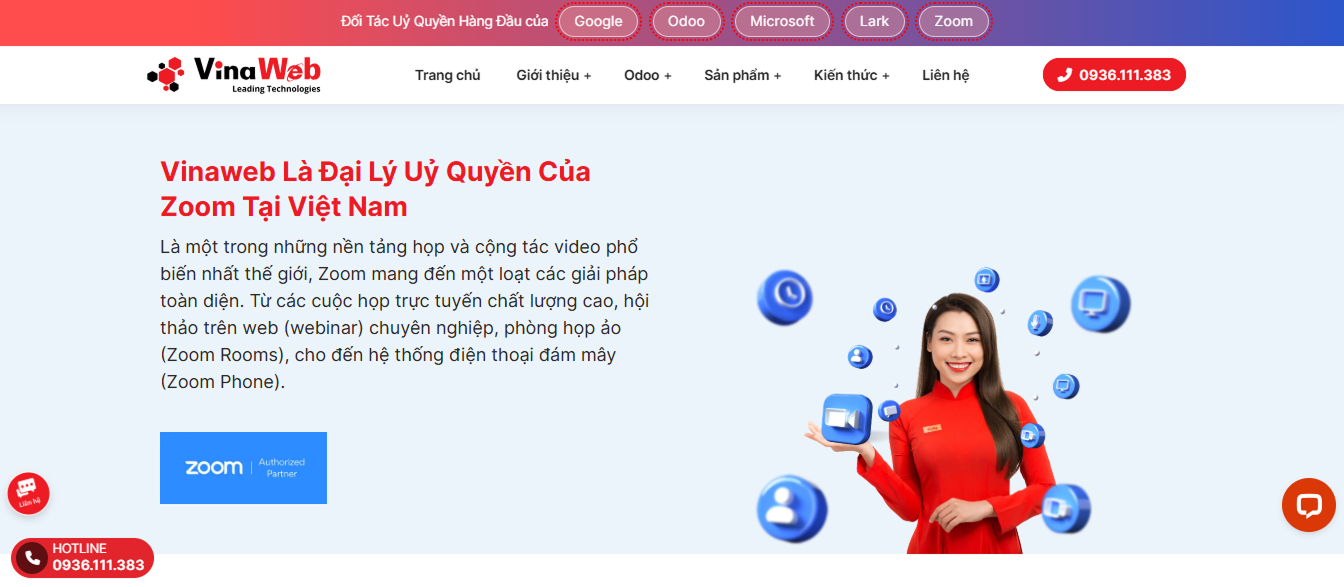Click the hotline phone icon at bottom left
This screenshot has width=1344, height=587.
[x=33, y=558]
